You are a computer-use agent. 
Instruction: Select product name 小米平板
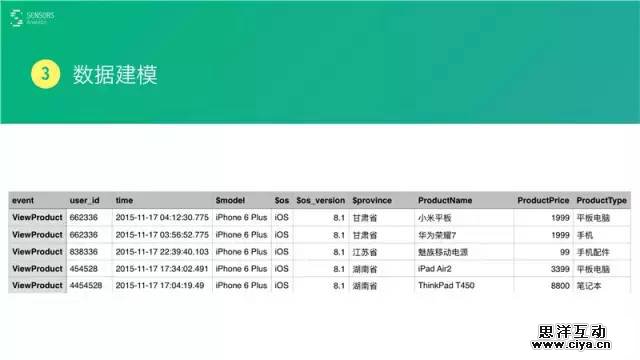click(x=435, y=218)
